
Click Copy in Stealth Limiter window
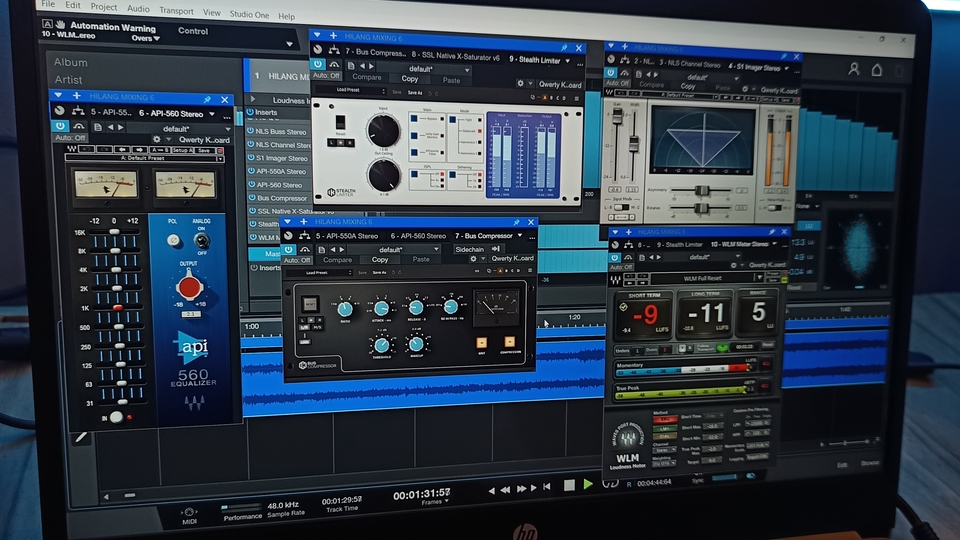pyautogui.click(x=410, y=78)
